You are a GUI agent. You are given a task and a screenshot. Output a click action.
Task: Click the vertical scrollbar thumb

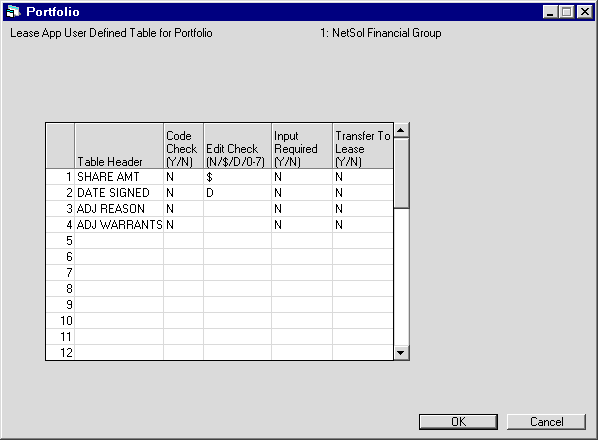[x=401, y=173]
